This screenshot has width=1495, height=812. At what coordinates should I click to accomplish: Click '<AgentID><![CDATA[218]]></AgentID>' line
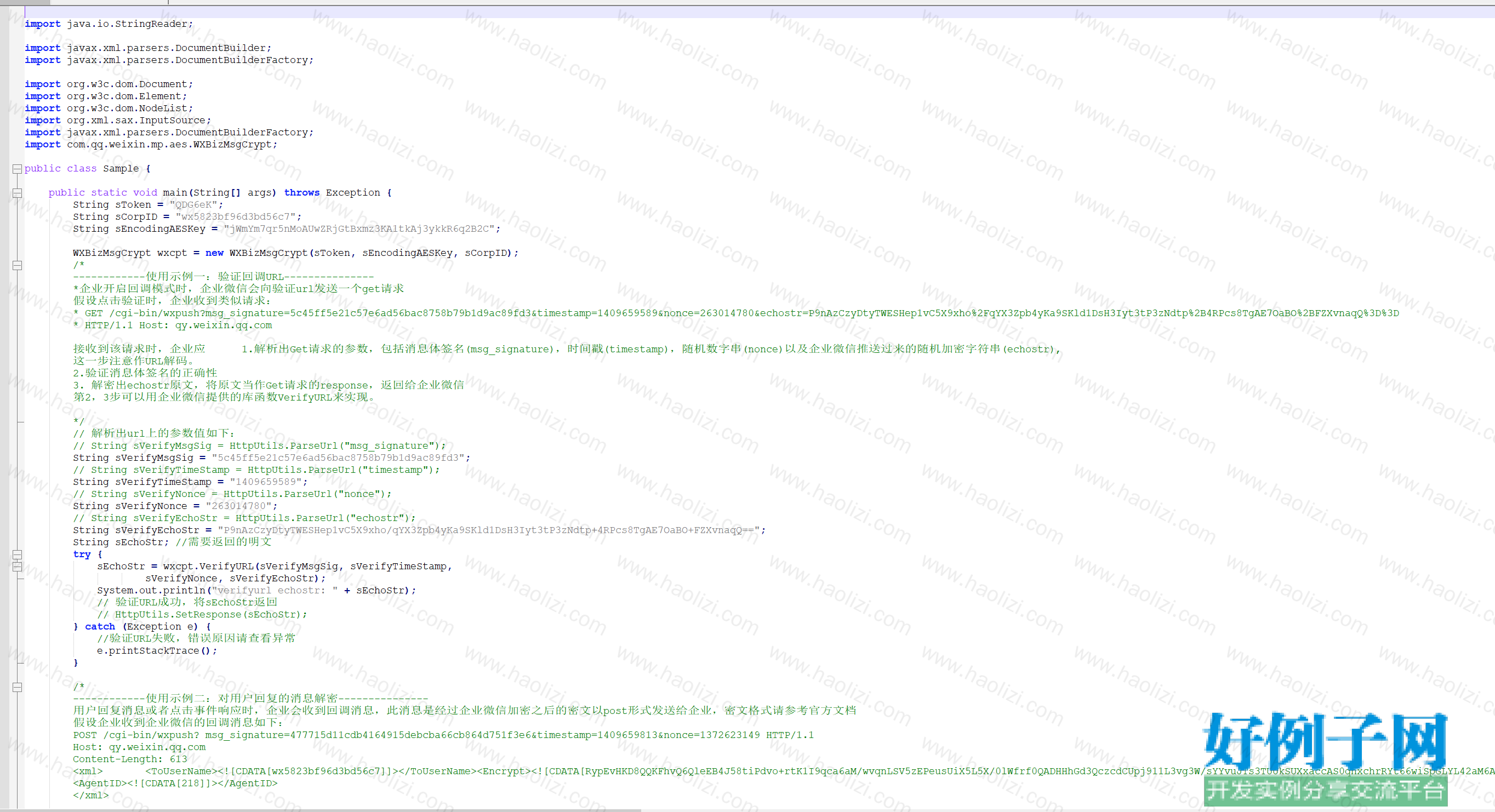175,784
